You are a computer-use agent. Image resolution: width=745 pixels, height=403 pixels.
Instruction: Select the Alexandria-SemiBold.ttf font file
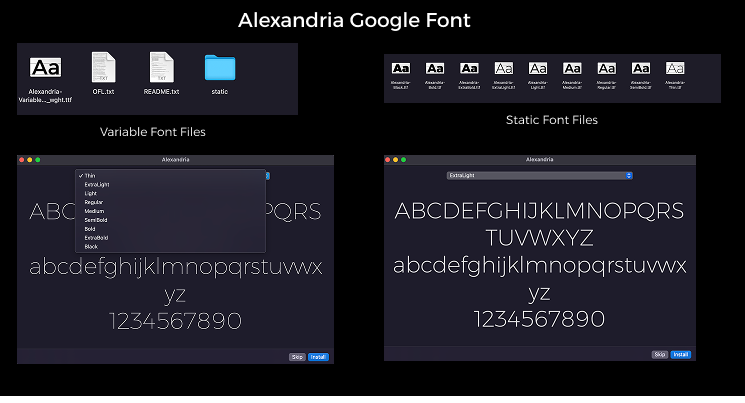click(x=640, y=68)
